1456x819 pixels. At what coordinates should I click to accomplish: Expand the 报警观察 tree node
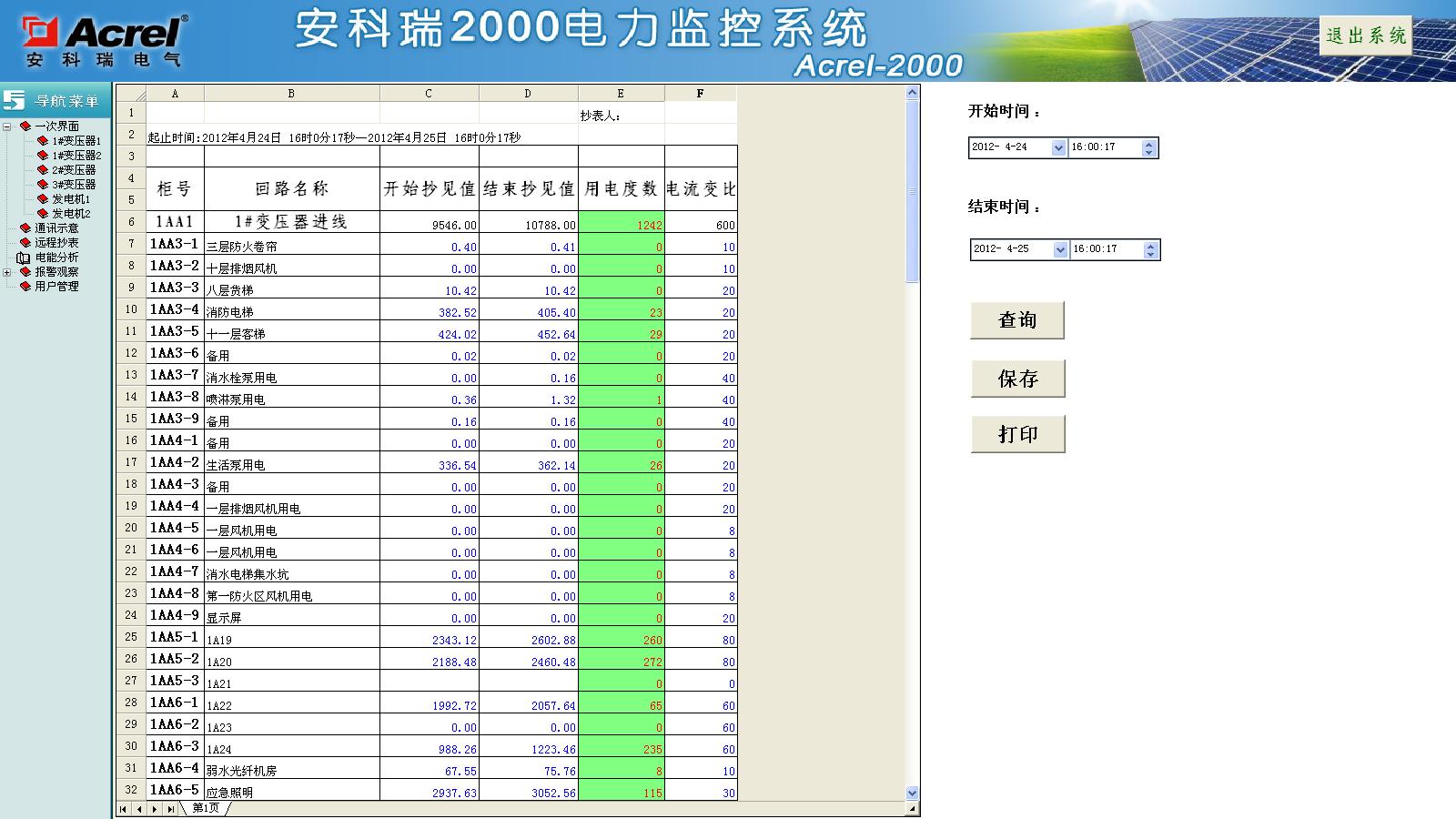coord(7,272)
